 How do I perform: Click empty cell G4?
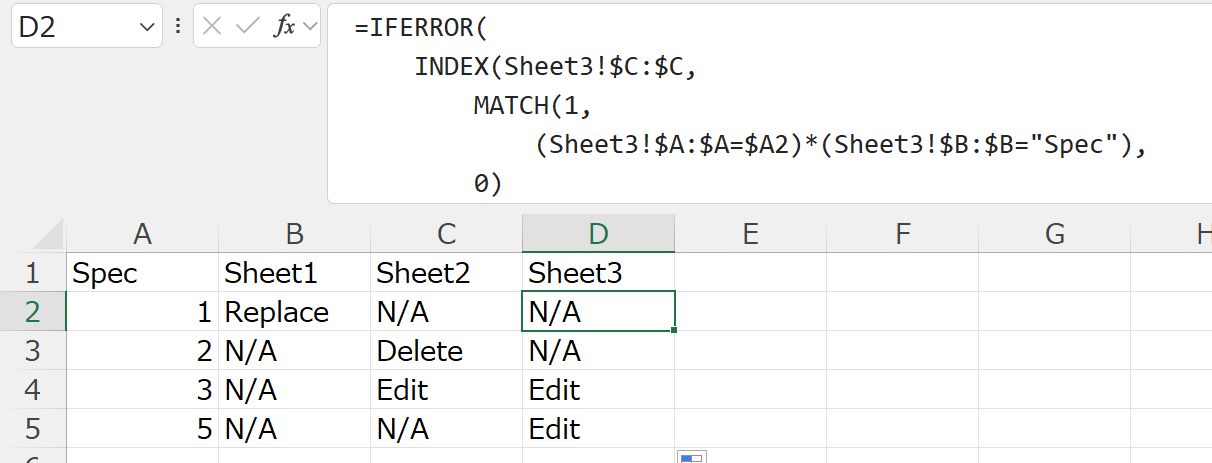(1054, 390)
